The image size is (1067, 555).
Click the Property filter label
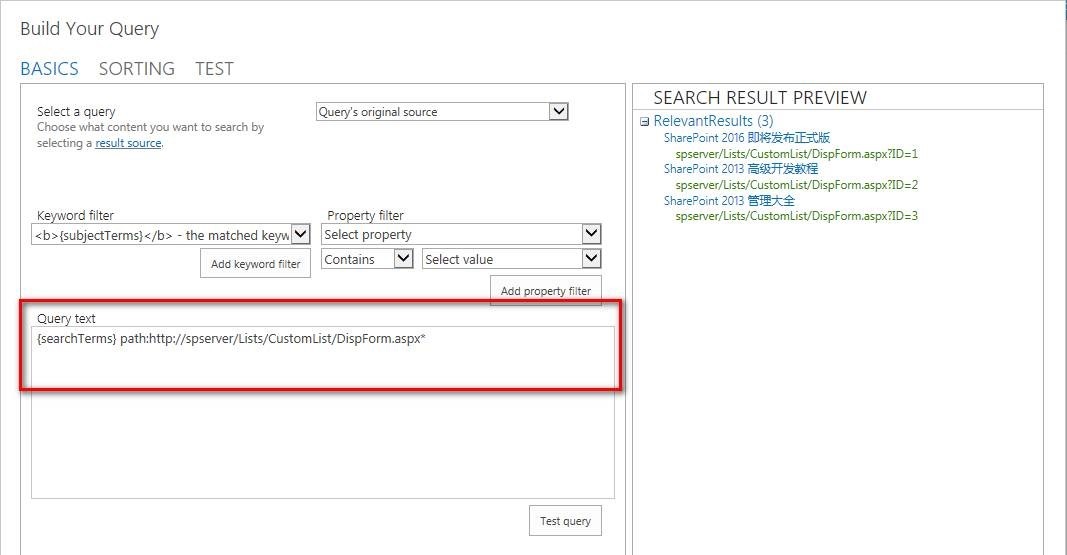[x=365, y=216]
